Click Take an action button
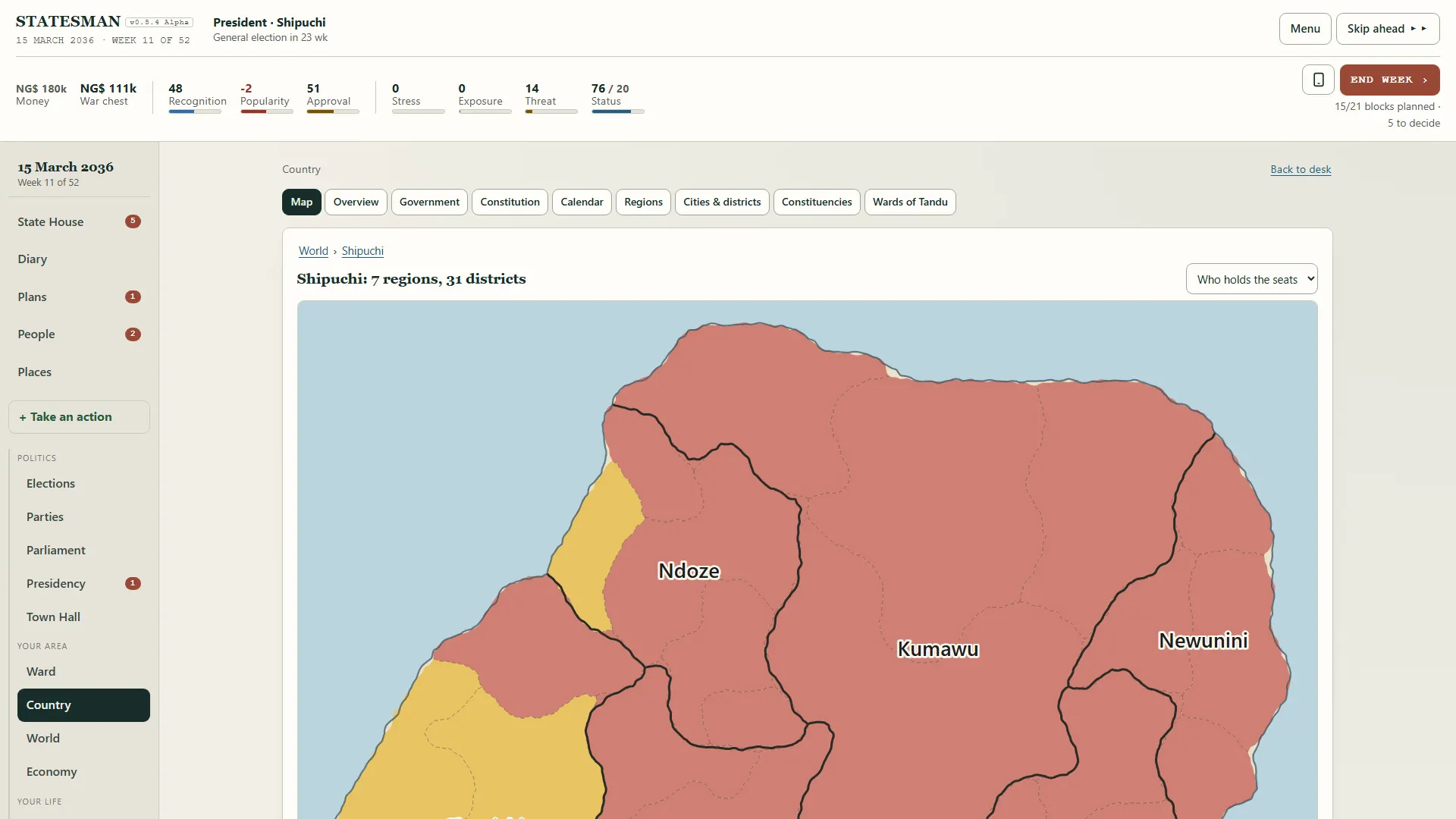Viewport: 1456px width, 819px height. point(79,417)
